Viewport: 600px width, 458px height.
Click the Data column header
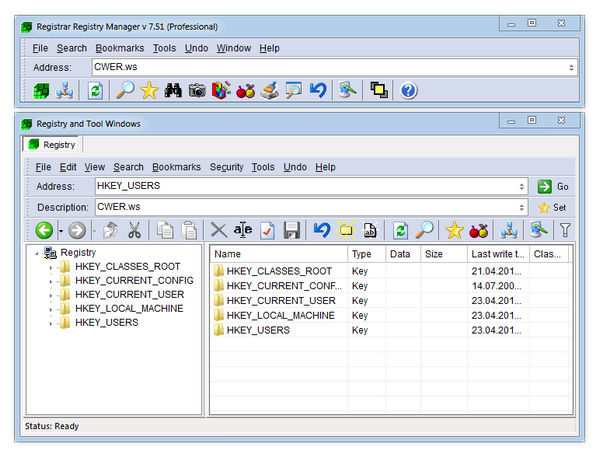[x=403, y=254]
